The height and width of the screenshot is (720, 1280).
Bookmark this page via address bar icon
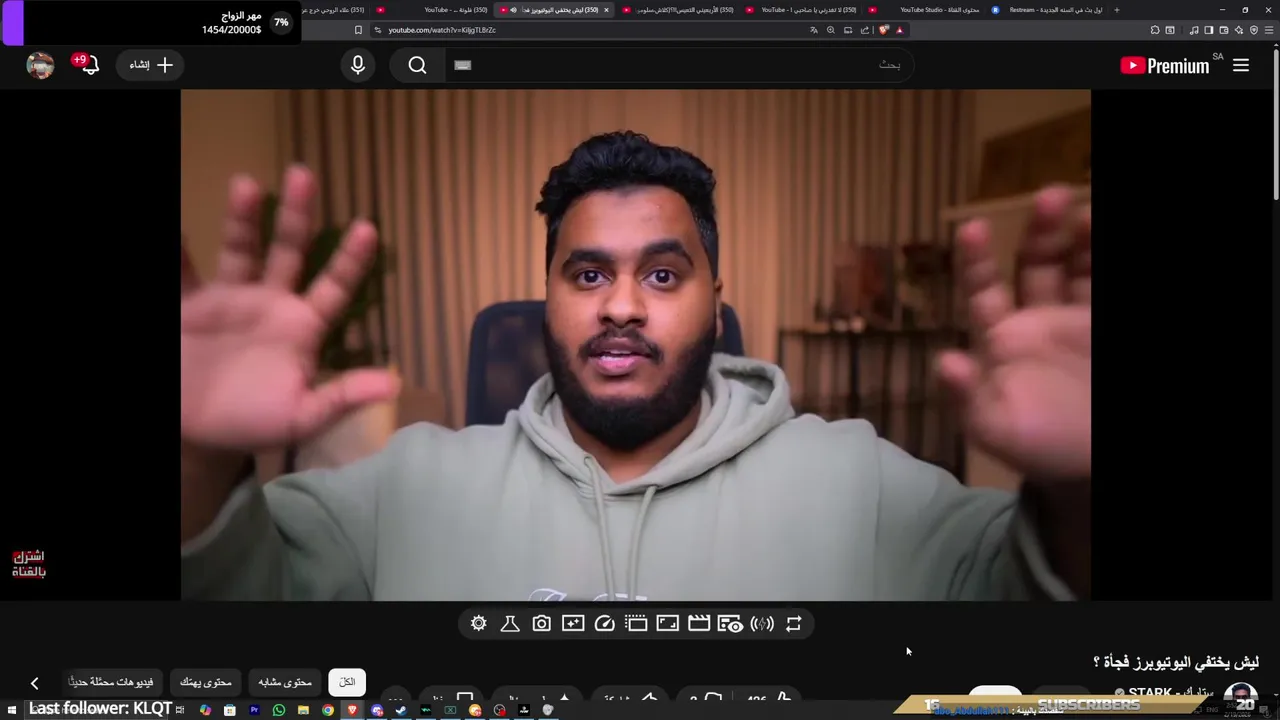[x=358, y=30]
